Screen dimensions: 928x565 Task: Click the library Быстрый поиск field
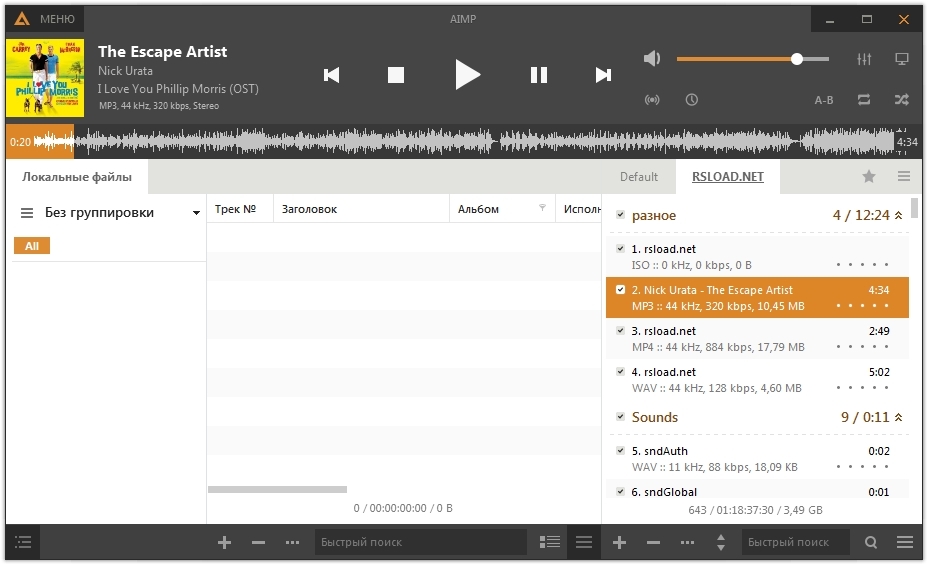coord(420,542)
